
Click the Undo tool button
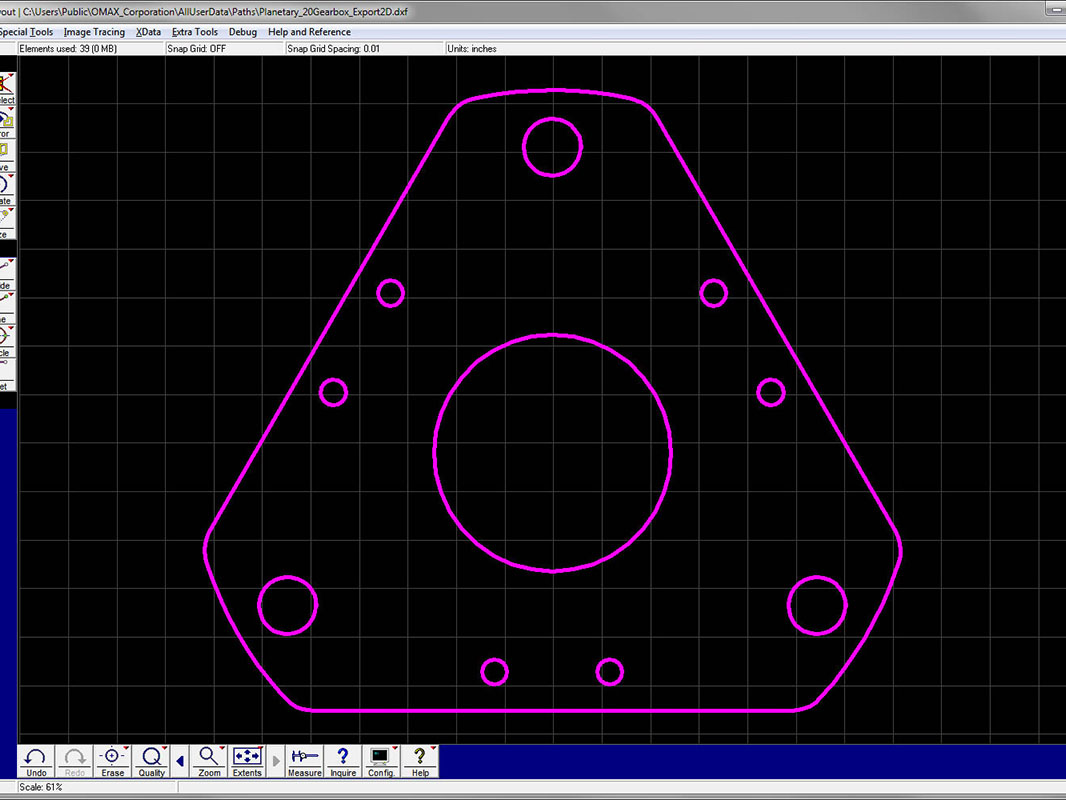pos(36,761)
